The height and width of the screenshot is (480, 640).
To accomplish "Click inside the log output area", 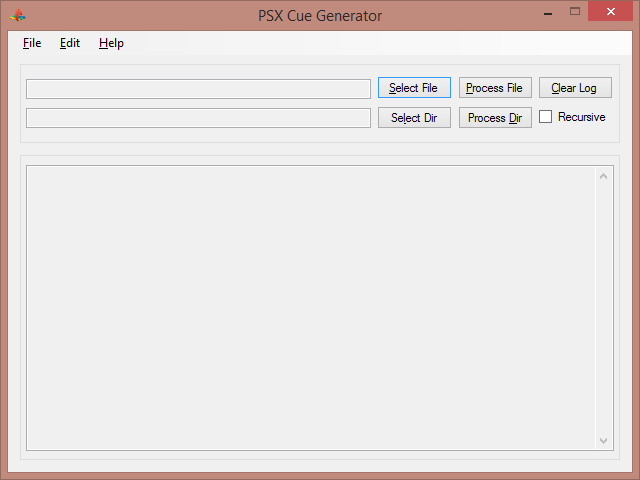I will pyautogui.click(x=311, y=308).
